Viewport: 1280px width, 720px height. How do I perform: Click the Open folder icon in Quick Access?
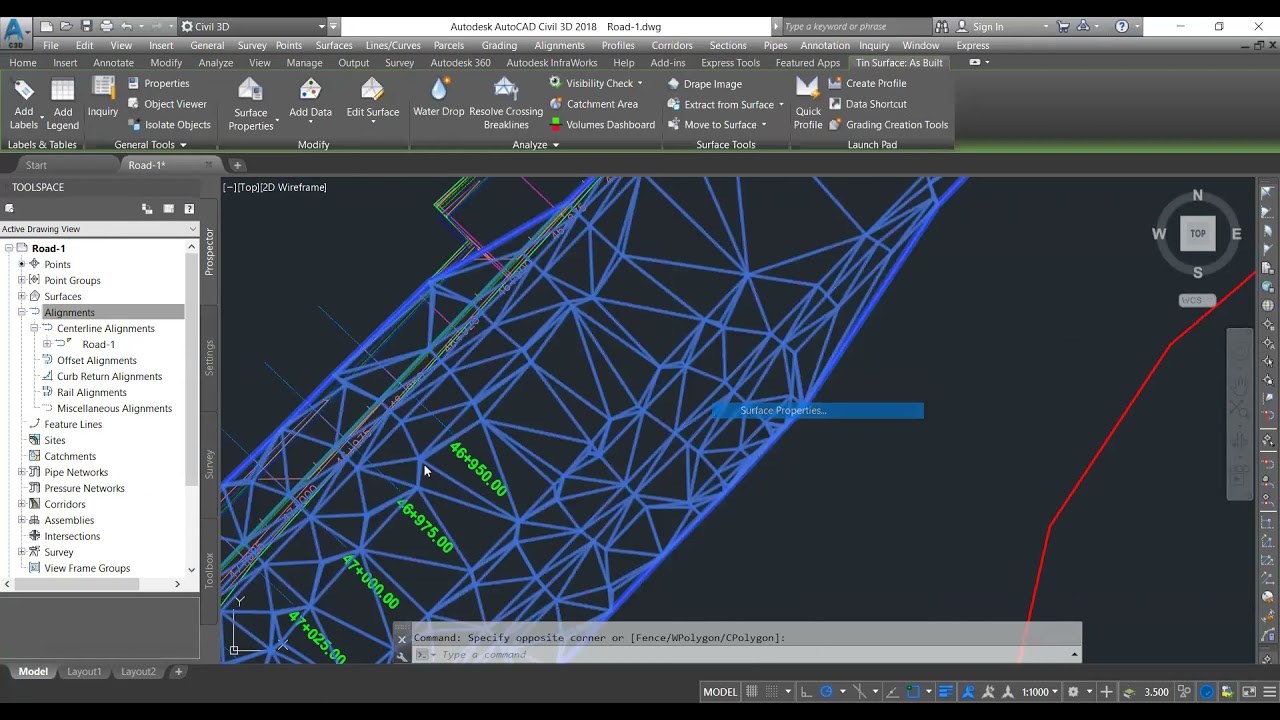(x=66, y=26)
